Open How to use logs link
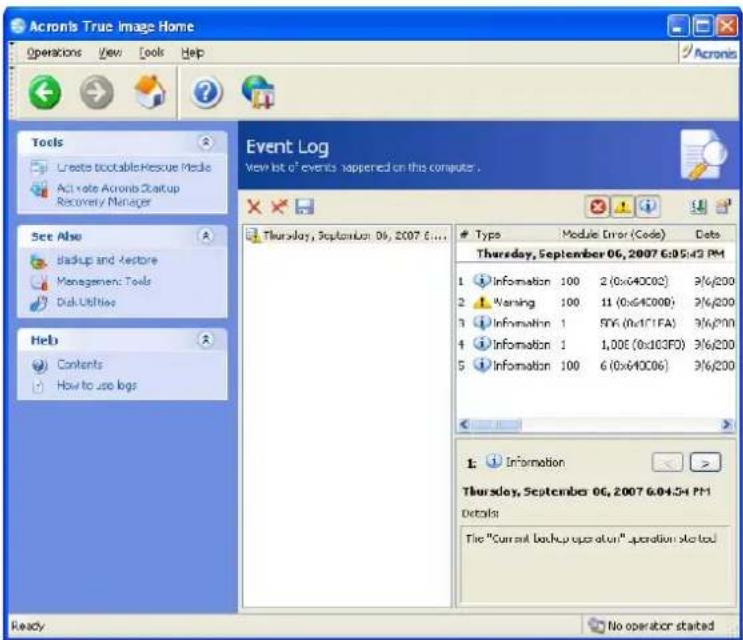 pyautogui.click(x=97, y=385)
